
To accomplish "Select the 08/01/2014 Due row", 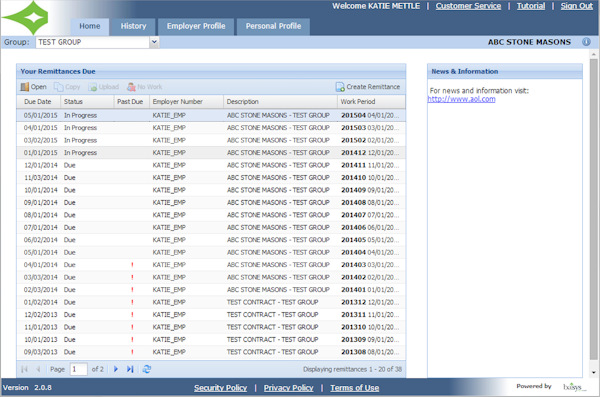I will pyautogui.click(x=211, y=215).
